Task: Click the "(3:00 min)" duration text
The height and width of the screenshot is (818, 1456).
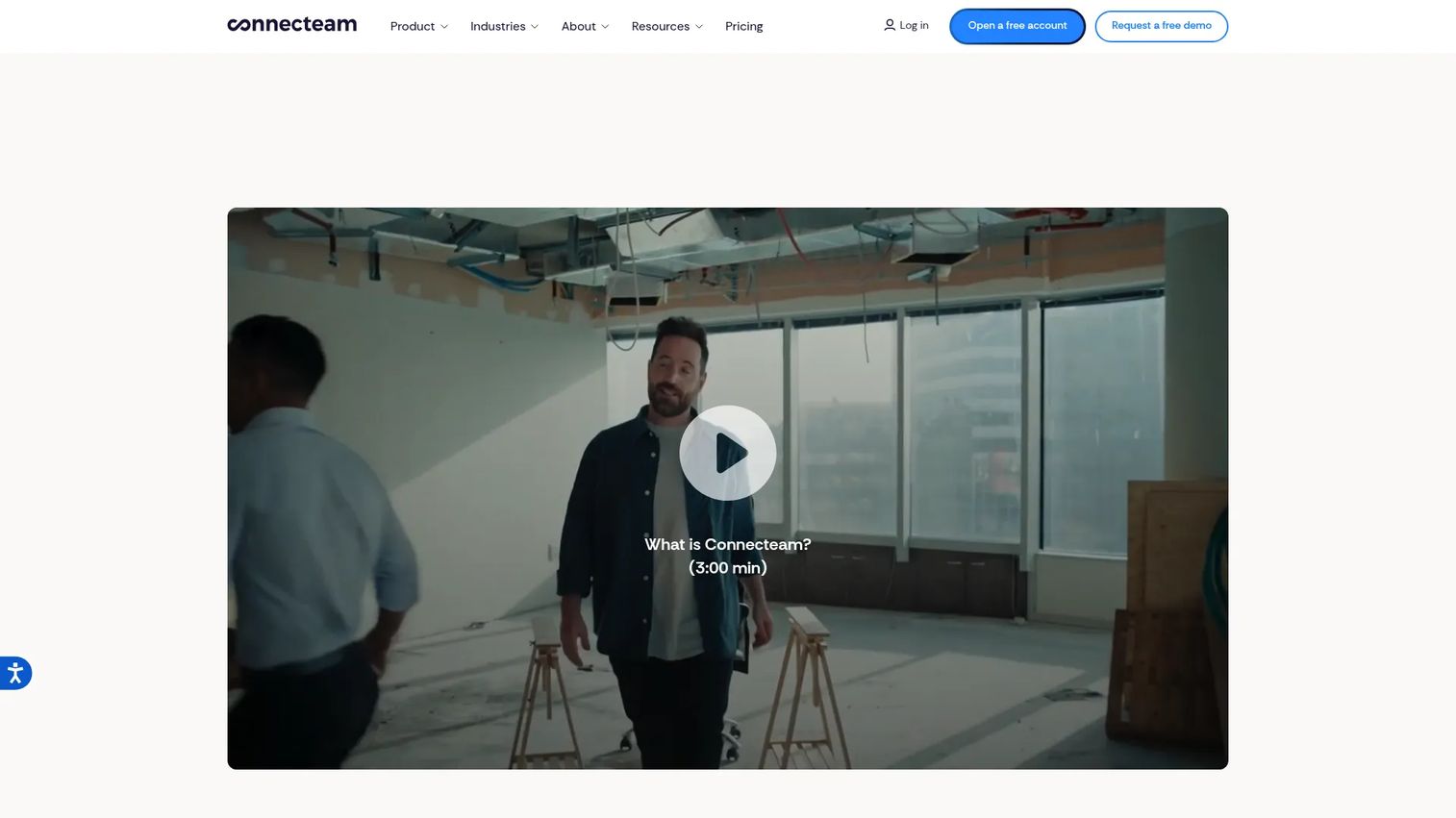Action: (x=728, y=568)
